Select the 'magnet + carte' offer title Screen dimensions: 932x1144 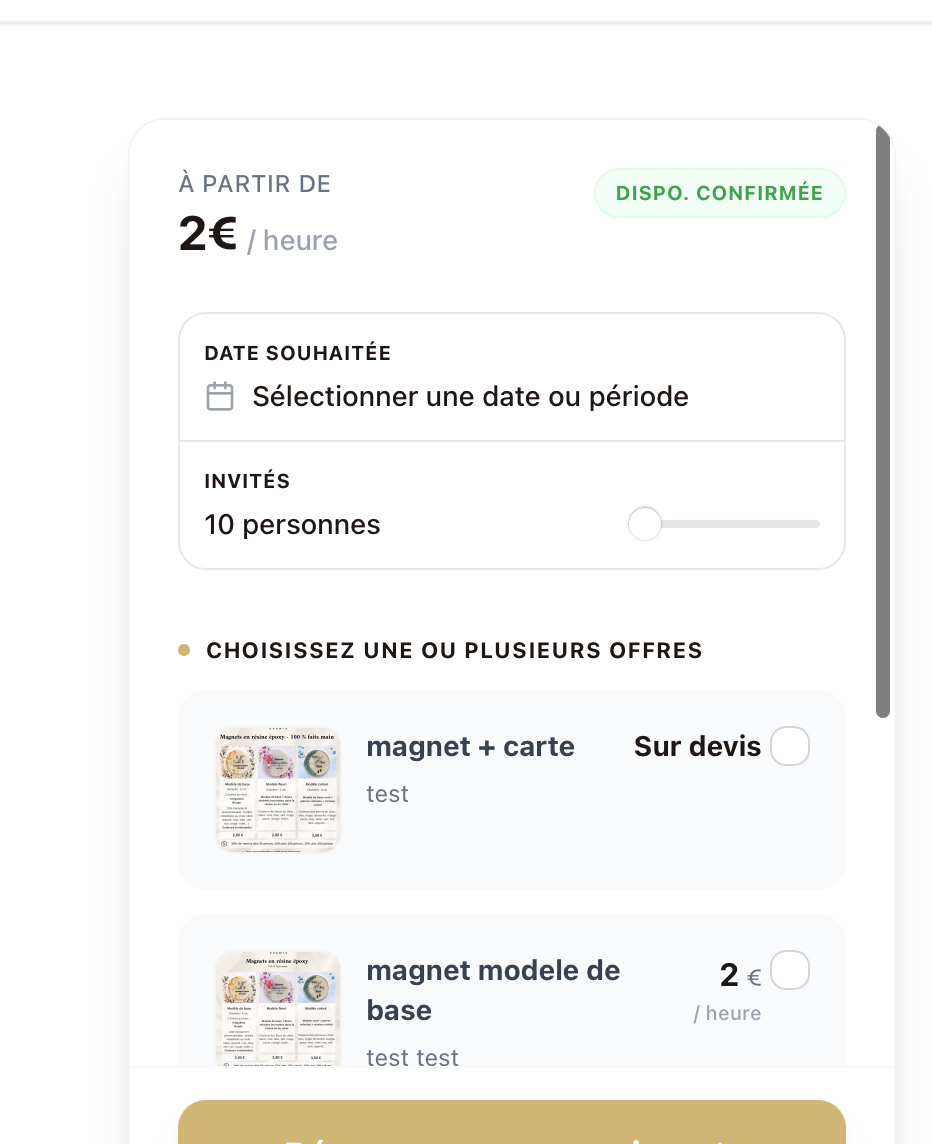470,746
